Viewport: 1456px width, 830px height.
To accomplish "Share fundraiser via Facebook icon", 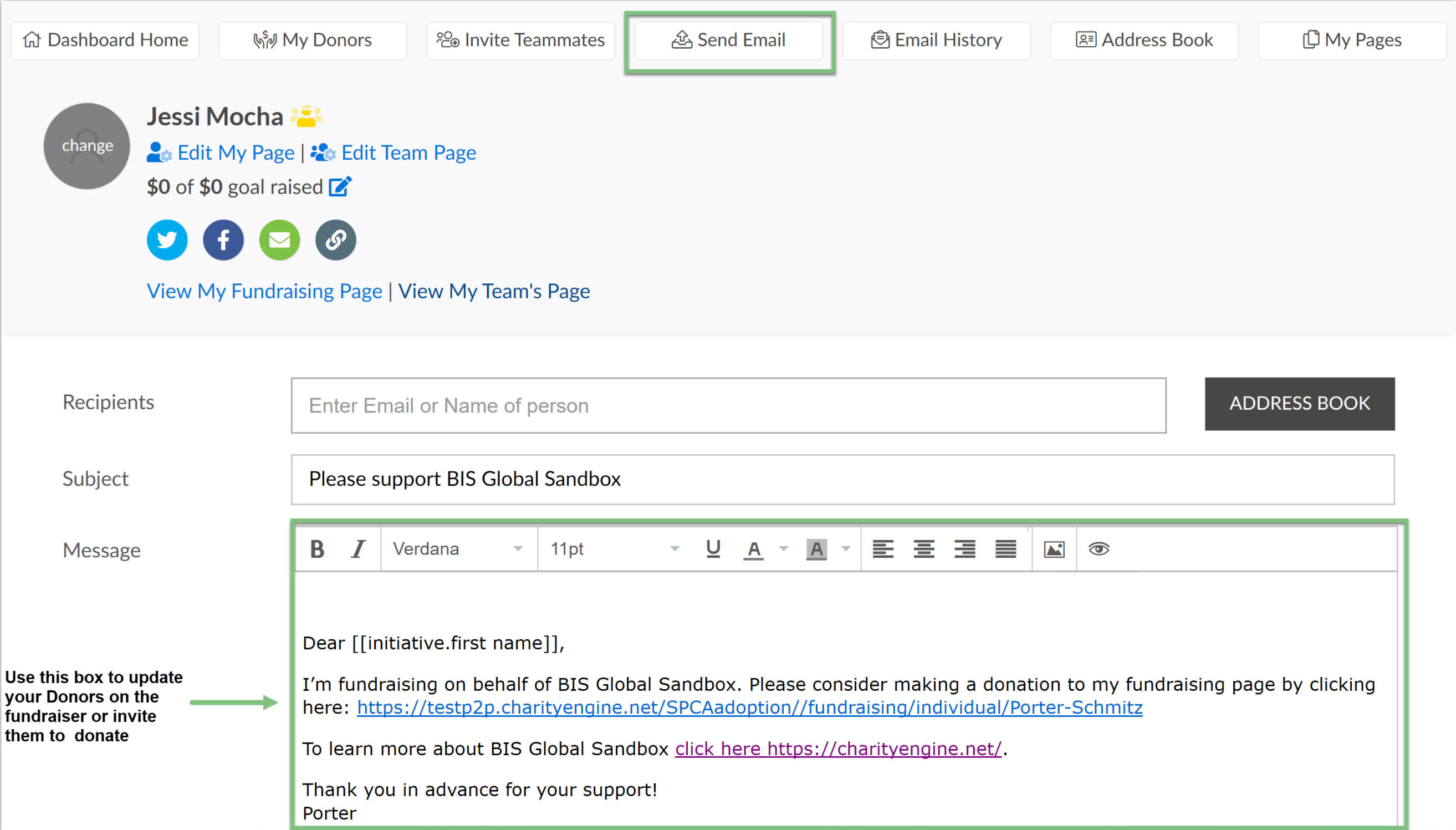I will [223, 240].
